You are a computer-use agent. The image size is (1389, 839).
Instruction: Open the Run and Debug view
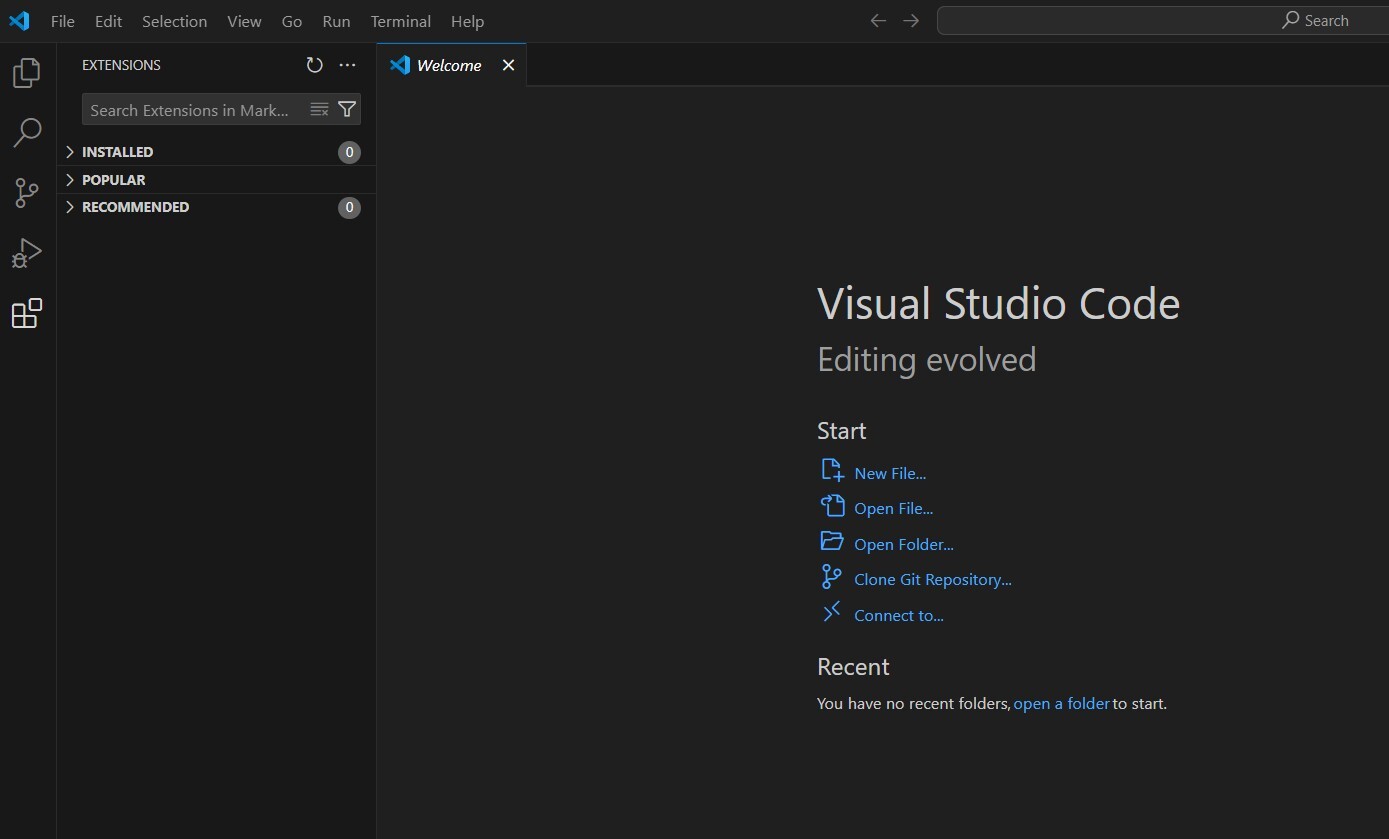[27, 253]
